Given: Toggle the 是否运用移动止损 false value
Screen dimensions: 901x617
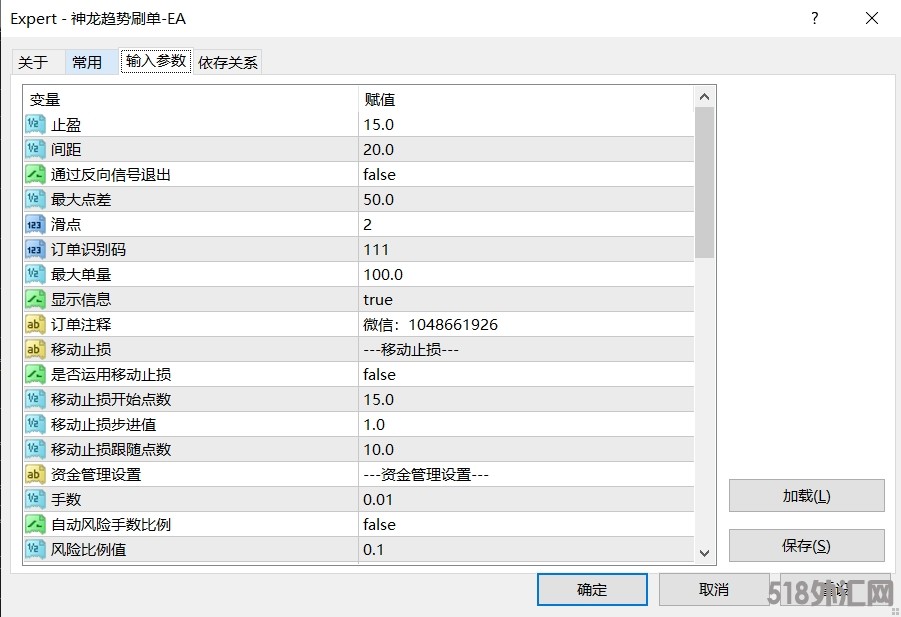Looking at the screenshot, I should 380,375.
